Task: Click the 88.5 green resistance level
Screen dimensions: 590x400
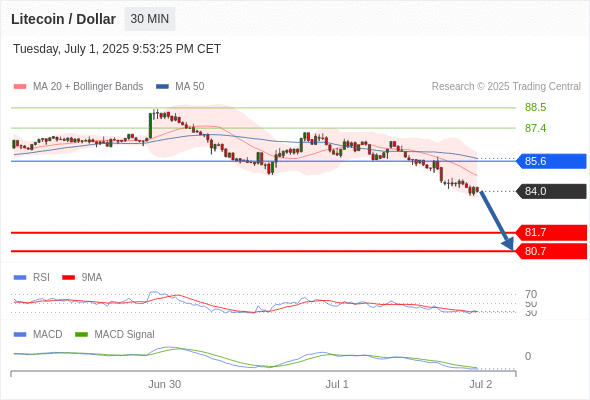Action: click(x=535, y=107)
